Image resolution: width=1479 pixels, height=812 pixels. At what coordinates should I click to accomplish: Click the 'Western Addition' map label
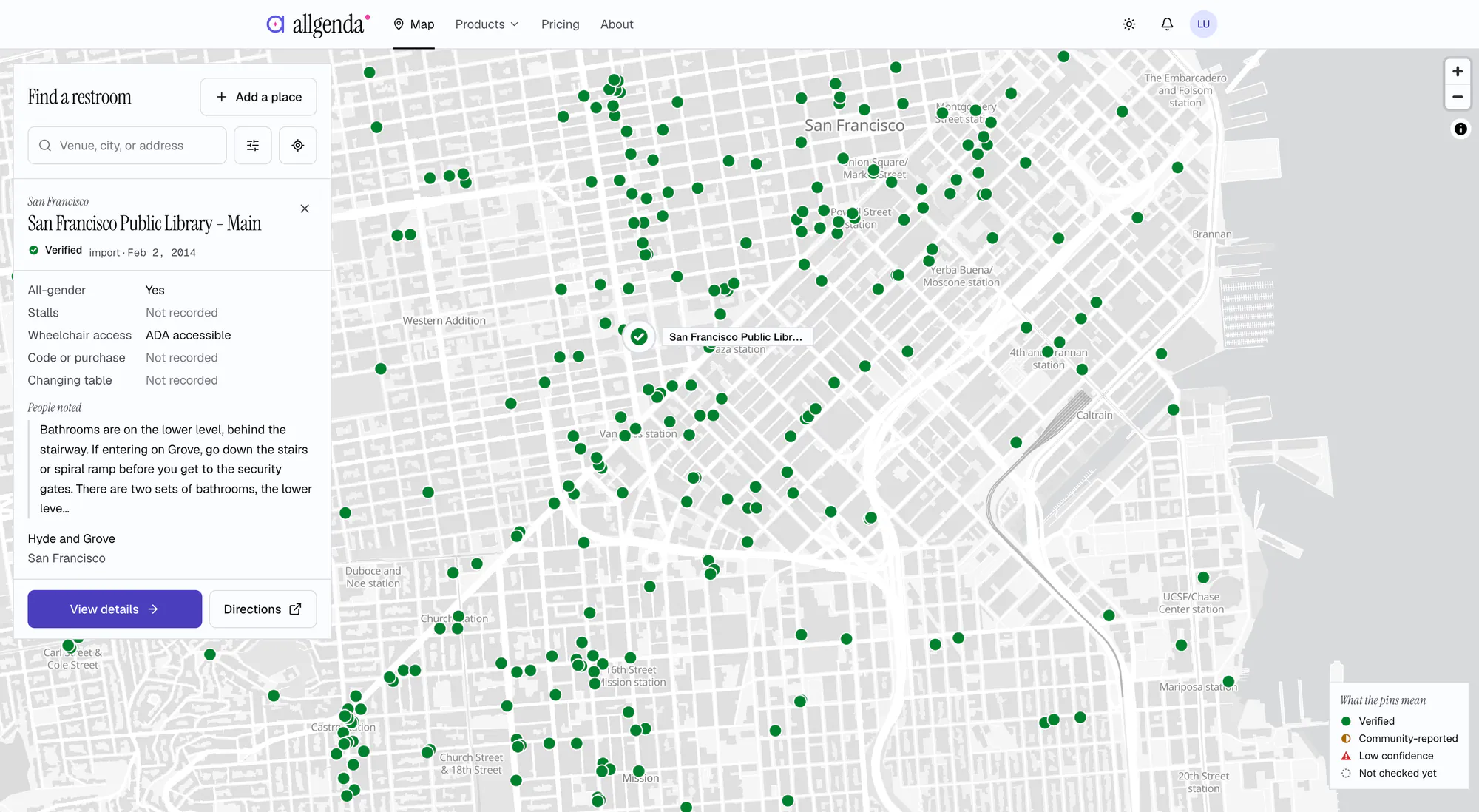pos(444,320)
